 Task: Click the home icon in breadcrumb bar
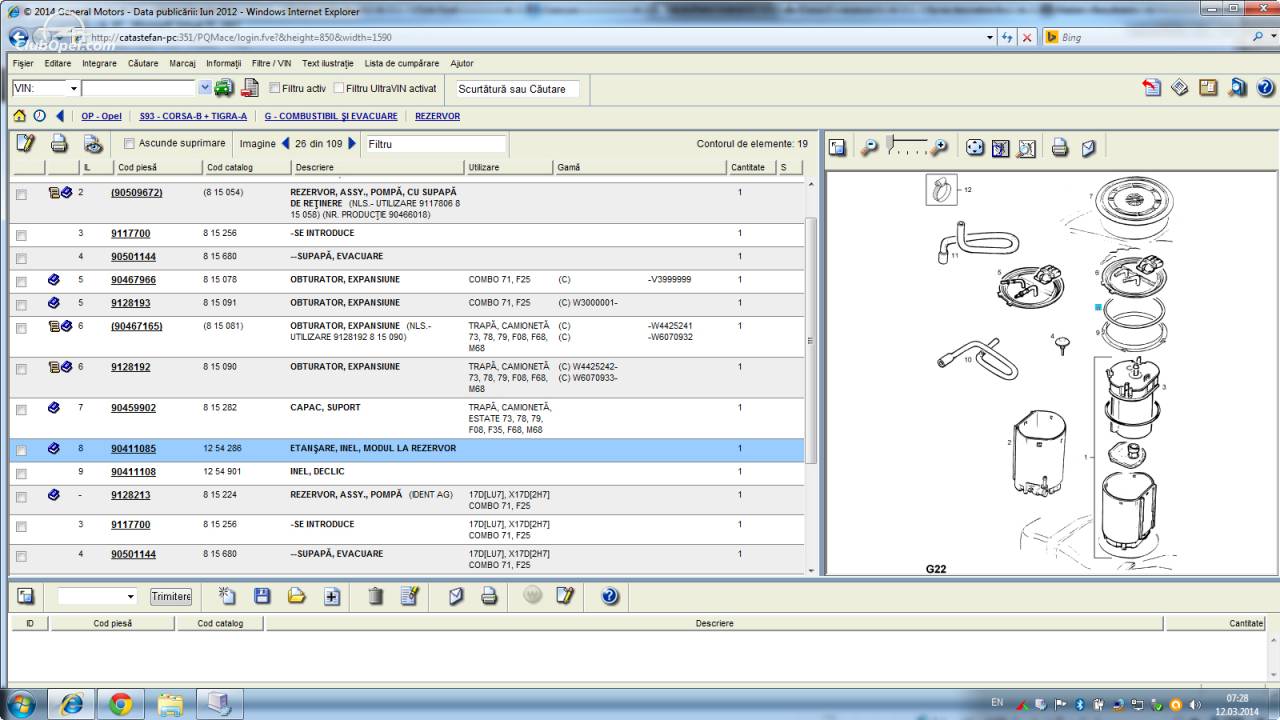click(x=20, y=116)
